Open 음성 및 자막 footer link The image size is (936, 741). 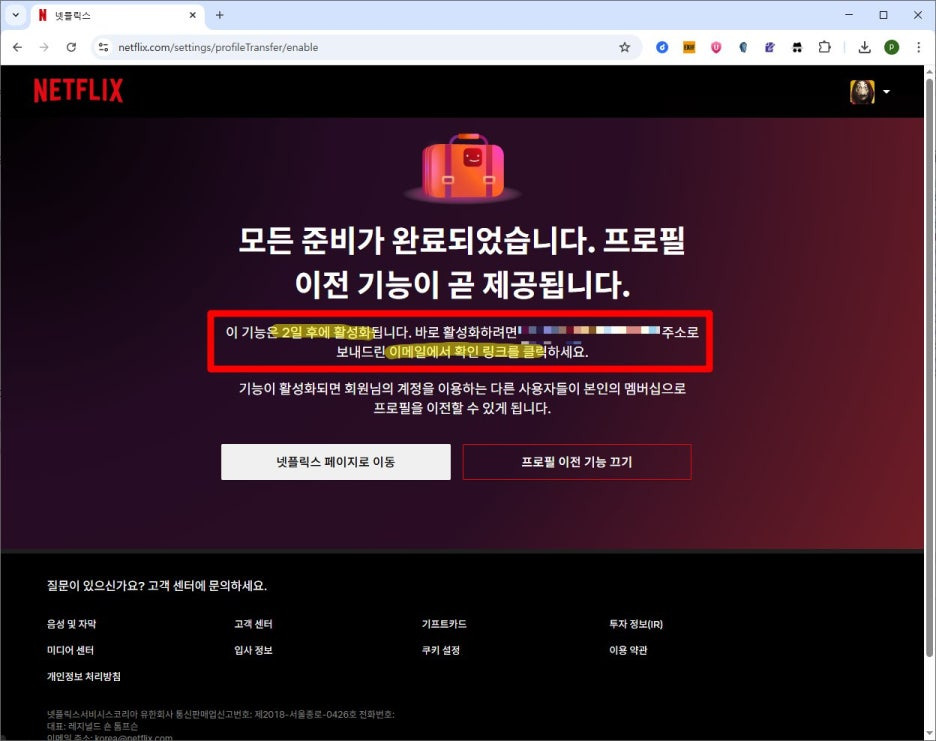click(x=71, y=624)
